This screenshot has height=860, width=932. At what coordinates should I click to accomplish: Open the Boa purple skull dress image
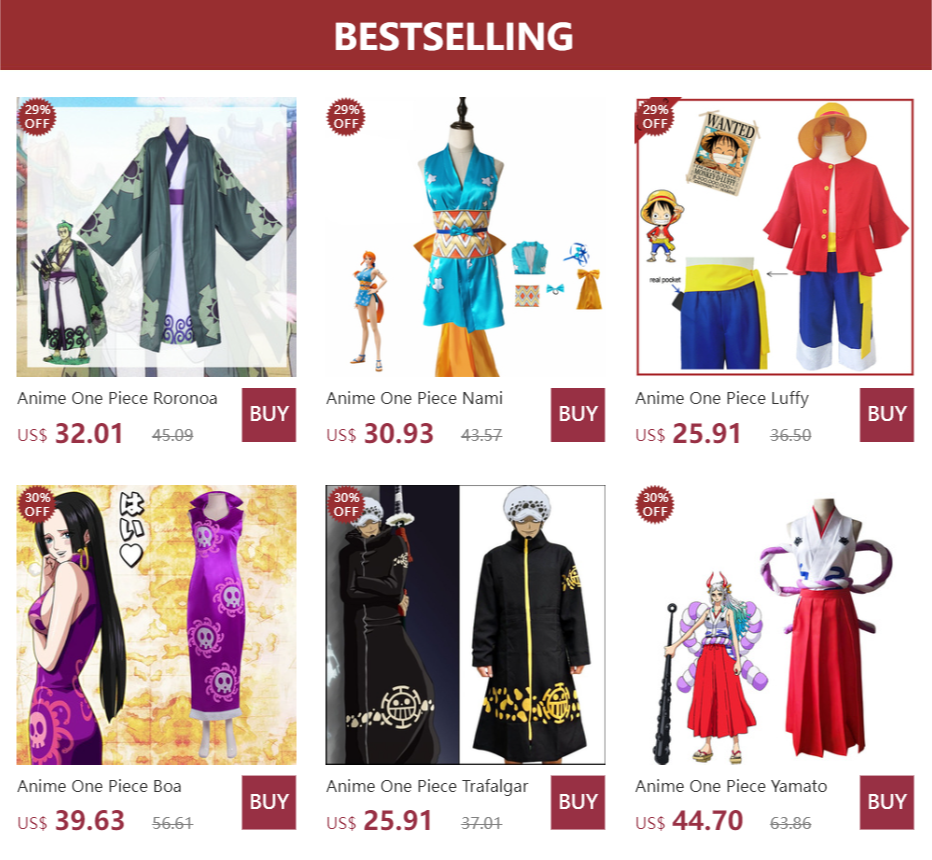pyautogui.click(x=156, y=625)
